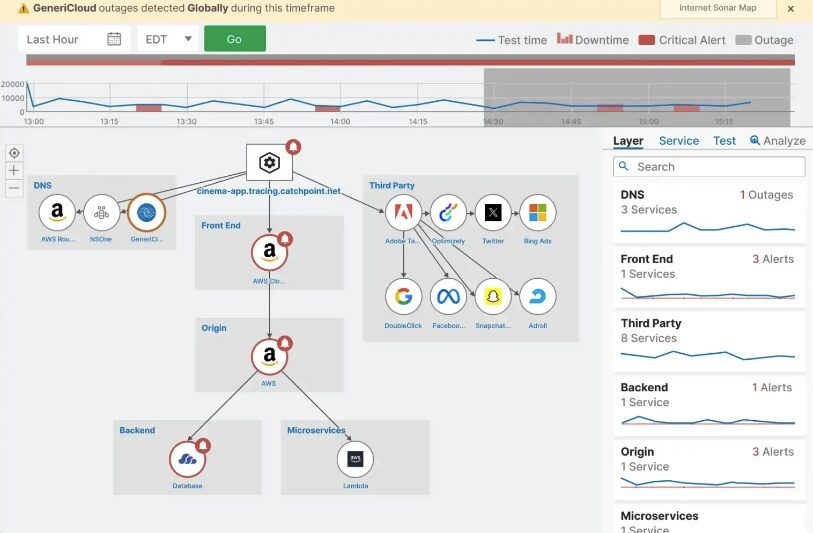Open the Internet Sonar Map button

click(718, 8)
